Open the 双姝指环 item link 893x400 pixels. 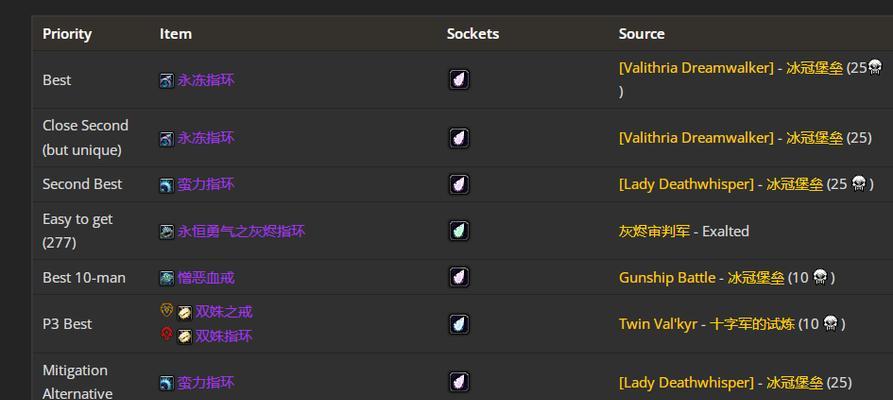(224, 336)
